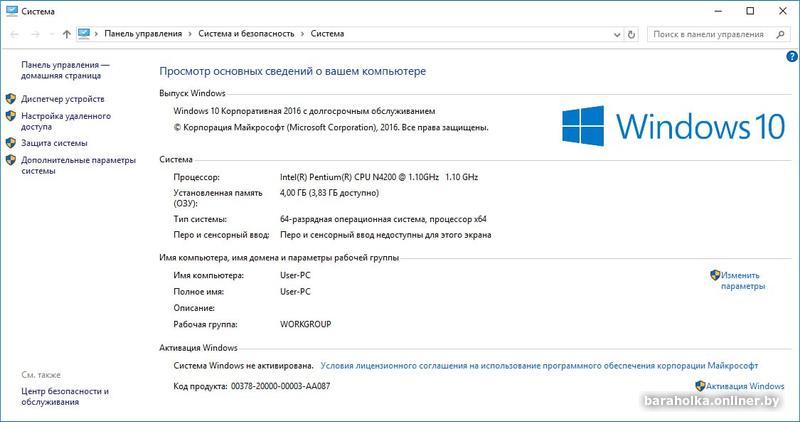Image resolution: width=800 pixels, height=422 pixels.
Task: Open the Microsoft license terms link
Action: tap(539, 366)
